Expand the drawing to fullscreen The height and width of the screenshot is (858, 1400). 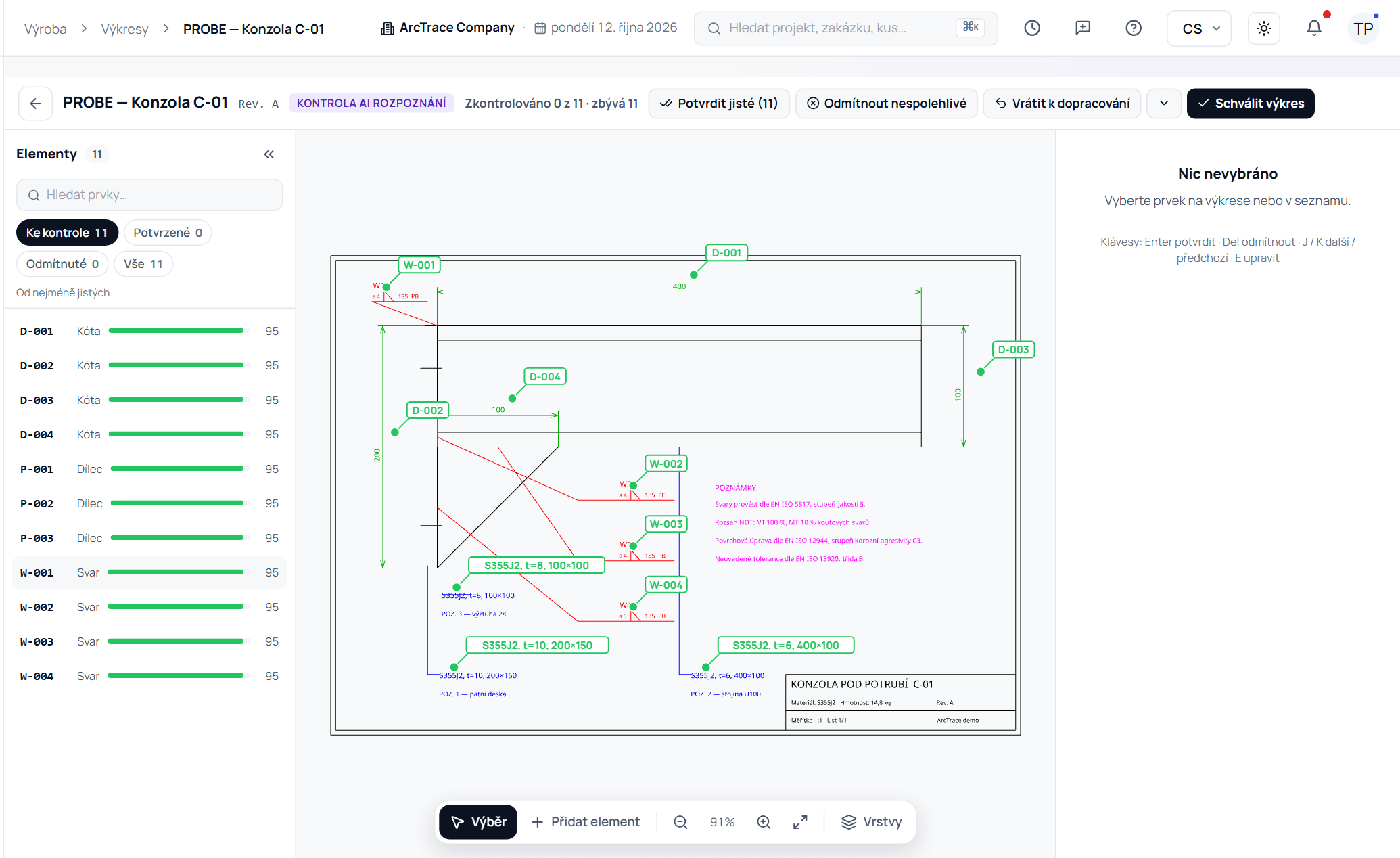[x=800, y=821]
